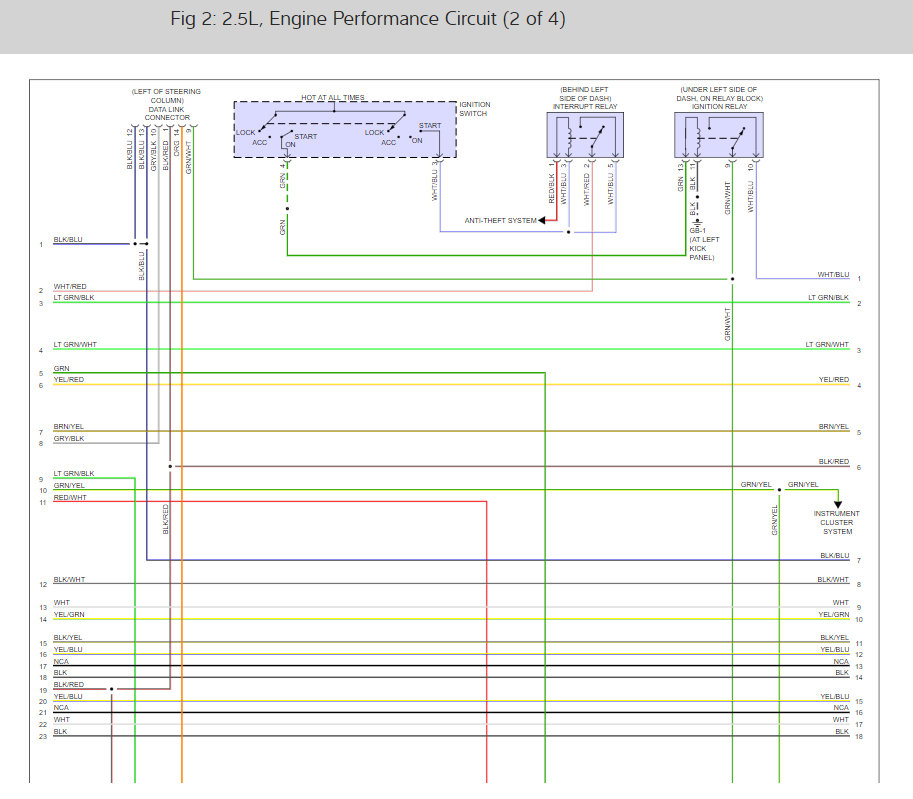
Task: Select the LT GRN/BLK label at right pin 2
Action: point(828,298)
